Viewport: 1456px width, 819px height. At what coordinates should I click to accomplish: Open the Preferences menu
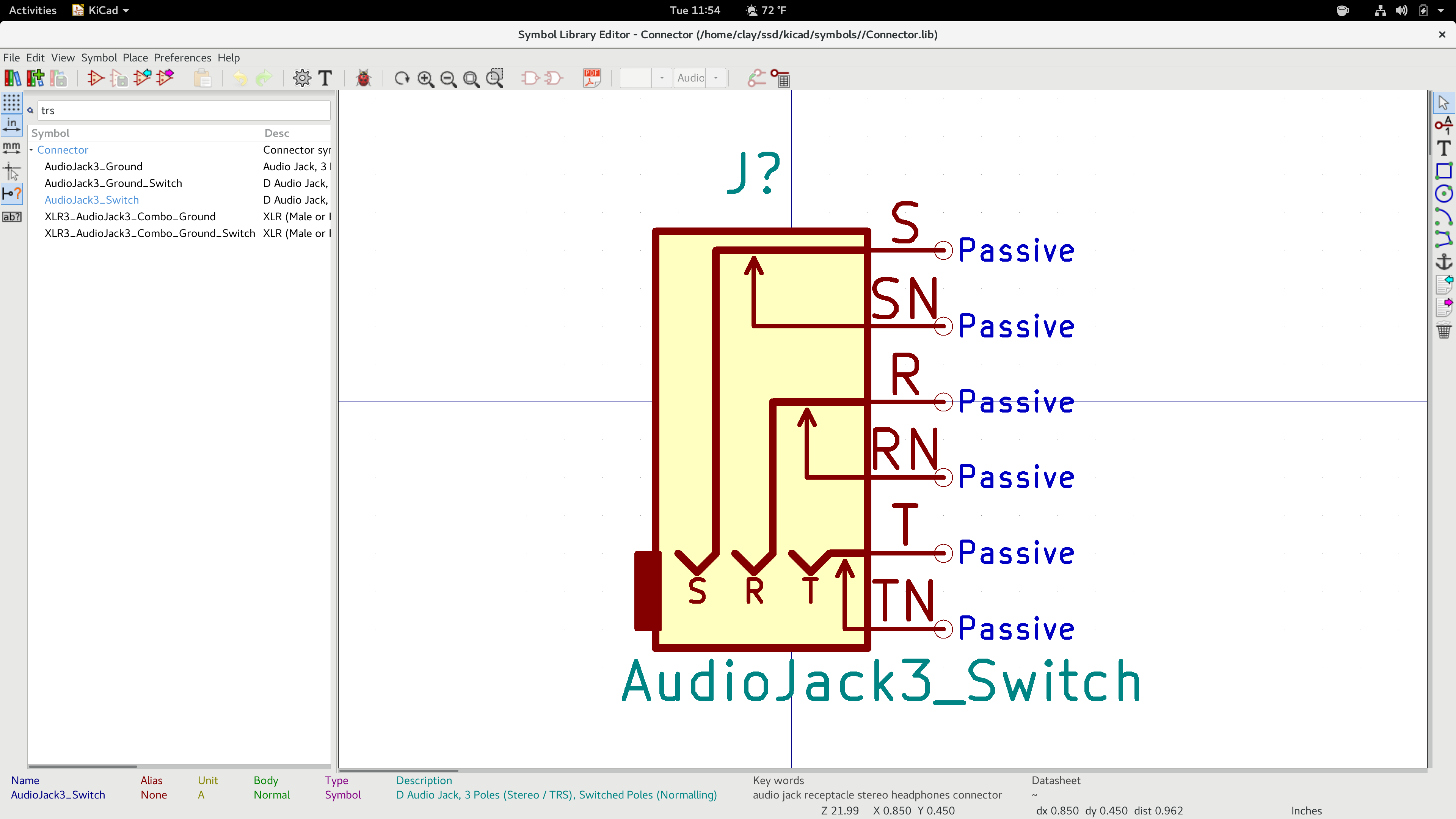point(182,57)
